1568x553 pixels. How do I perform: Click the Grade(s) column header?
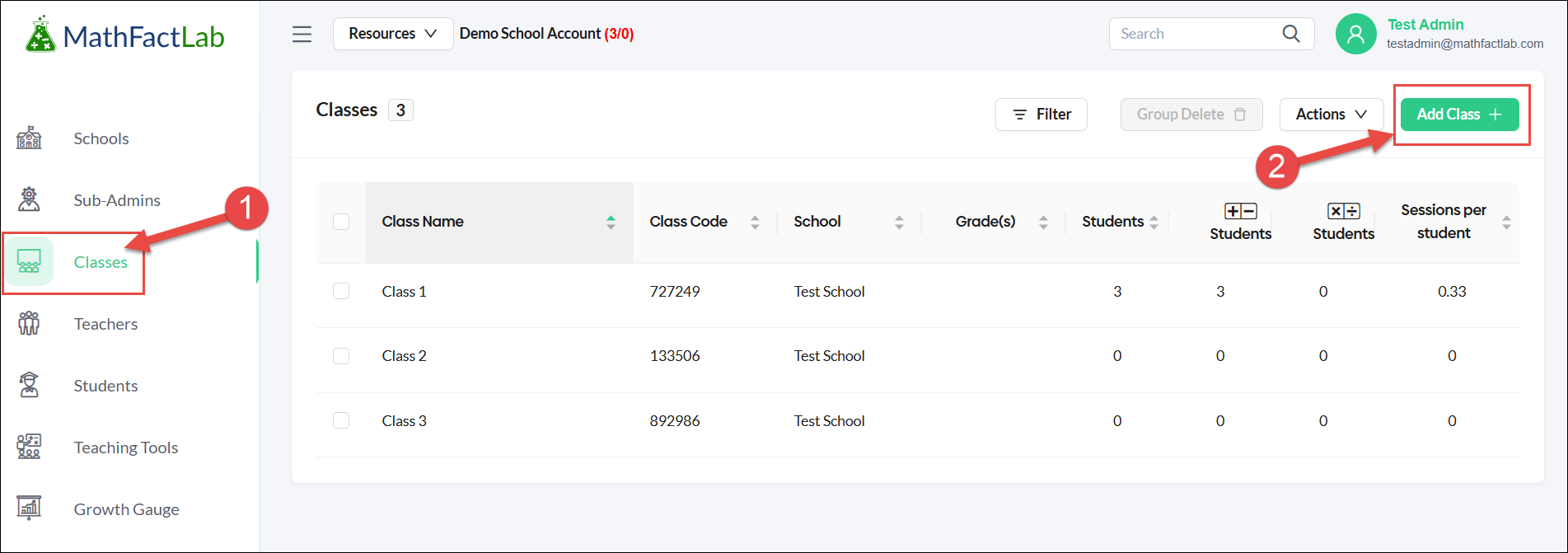tap(985, 222)
